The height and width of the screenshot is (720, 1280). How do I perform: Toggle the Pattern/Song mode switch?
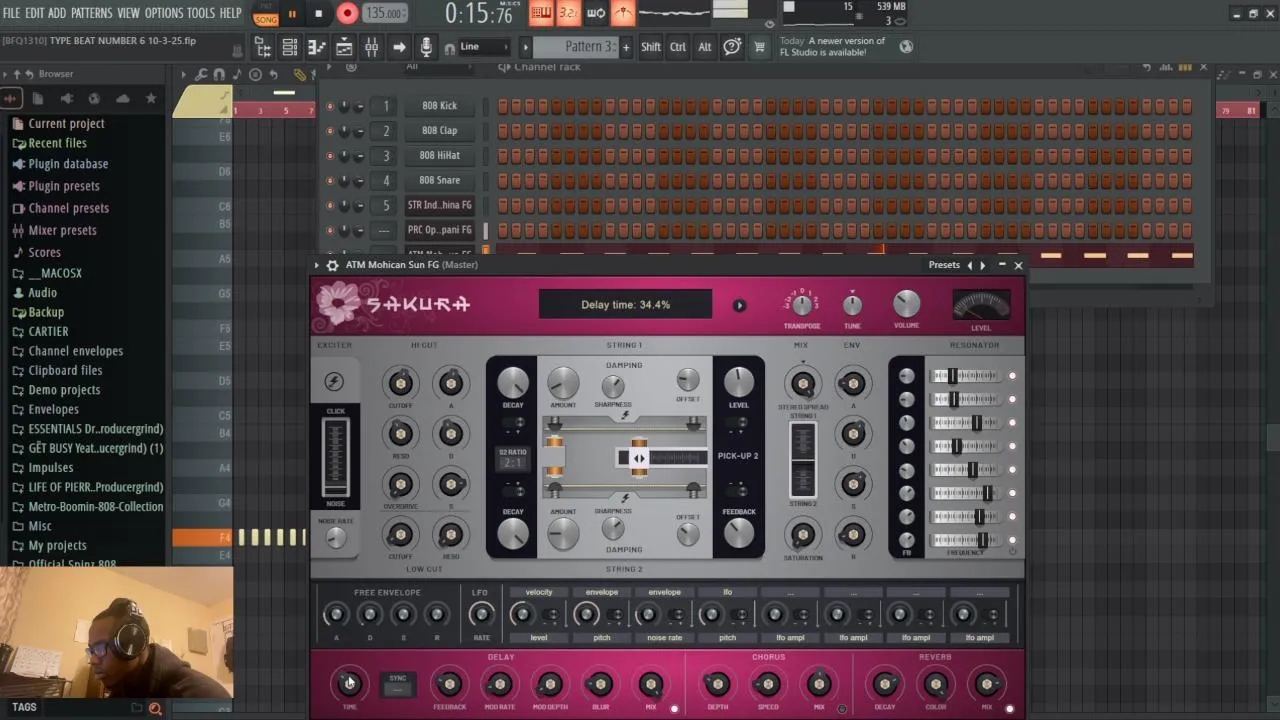point(266,14)
